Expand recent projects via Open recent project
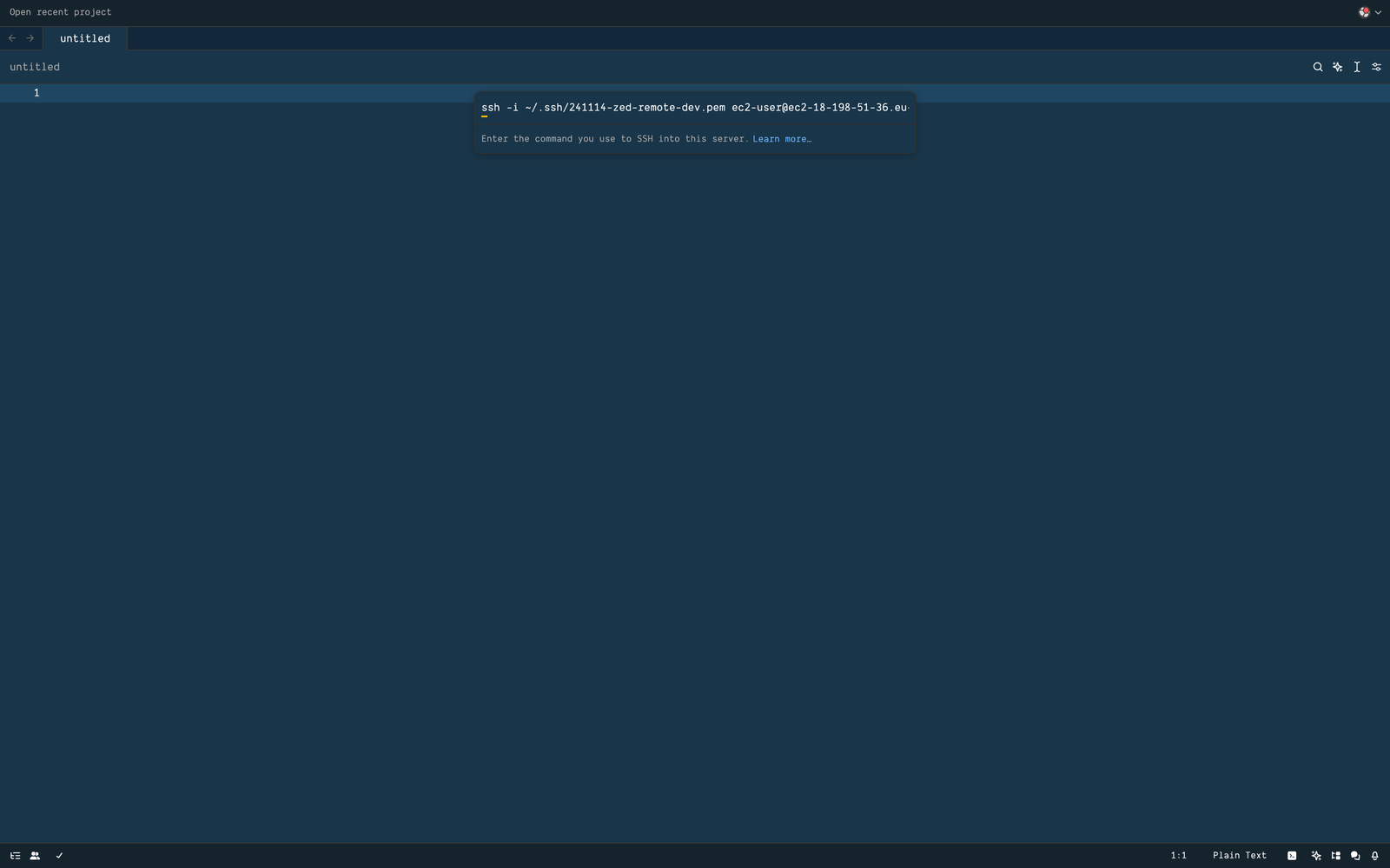The height and width of the screenshot is (868, 1390). [x=60, y=12]
